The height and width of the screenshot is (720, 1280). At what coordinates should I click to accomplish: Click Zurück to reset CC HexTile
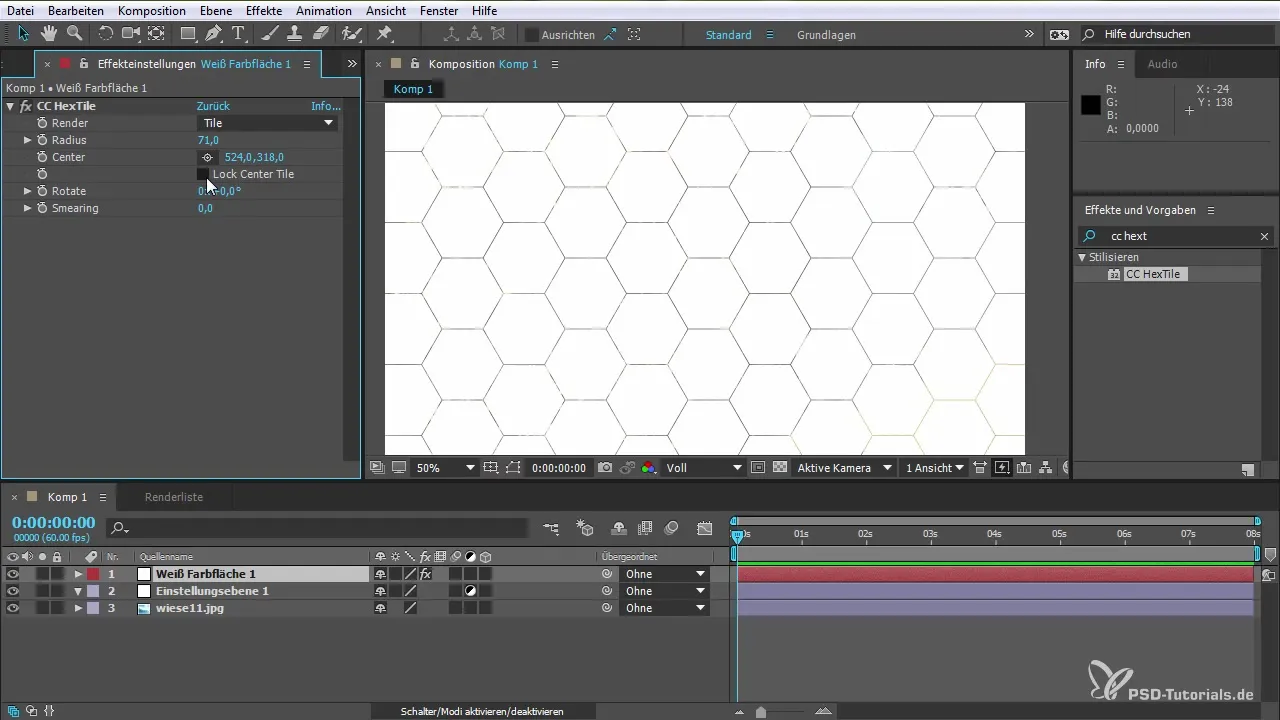click(213, 106)
